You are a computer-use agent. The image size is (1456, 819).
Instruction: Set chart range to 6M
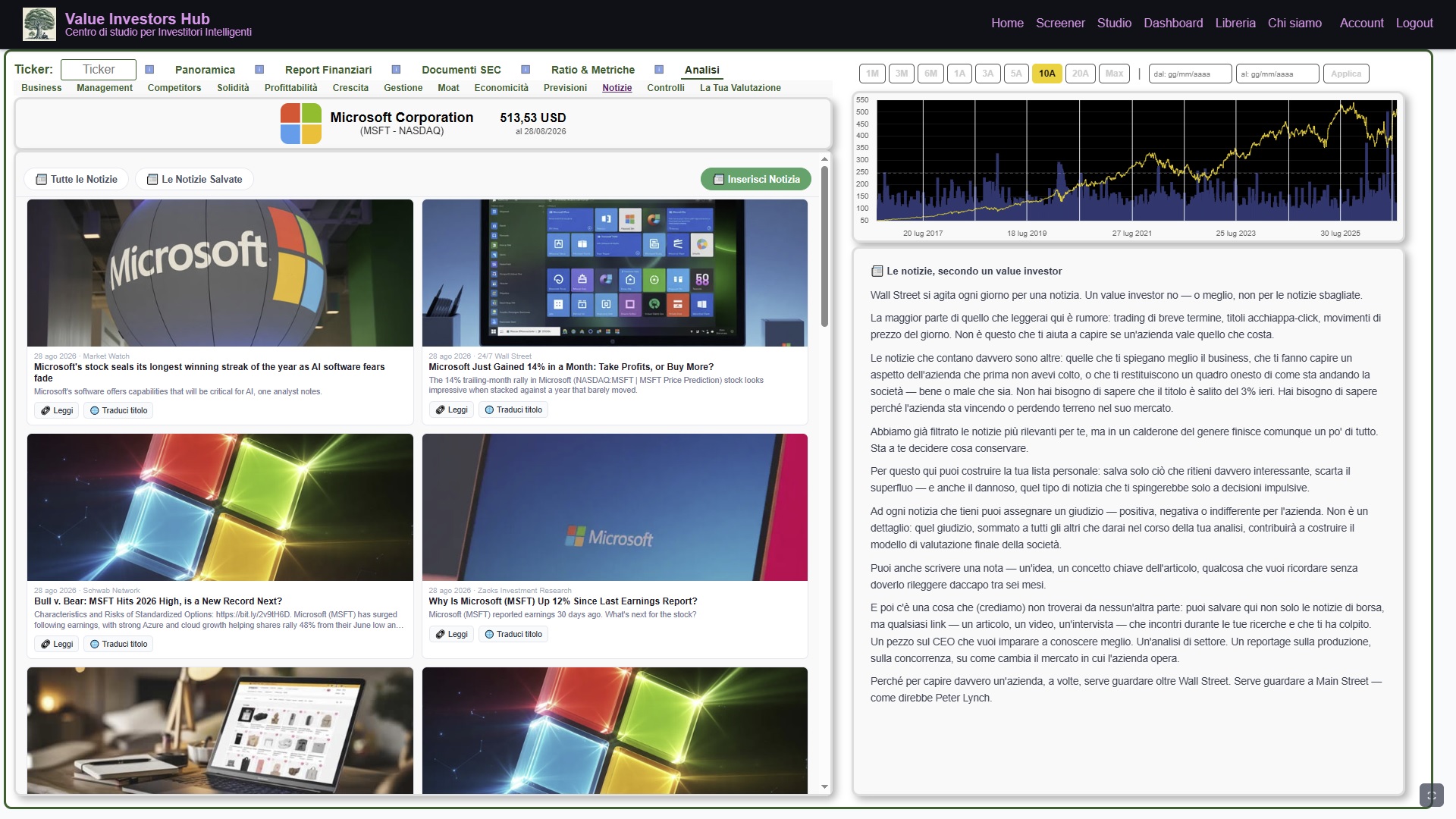click(930, 74)
